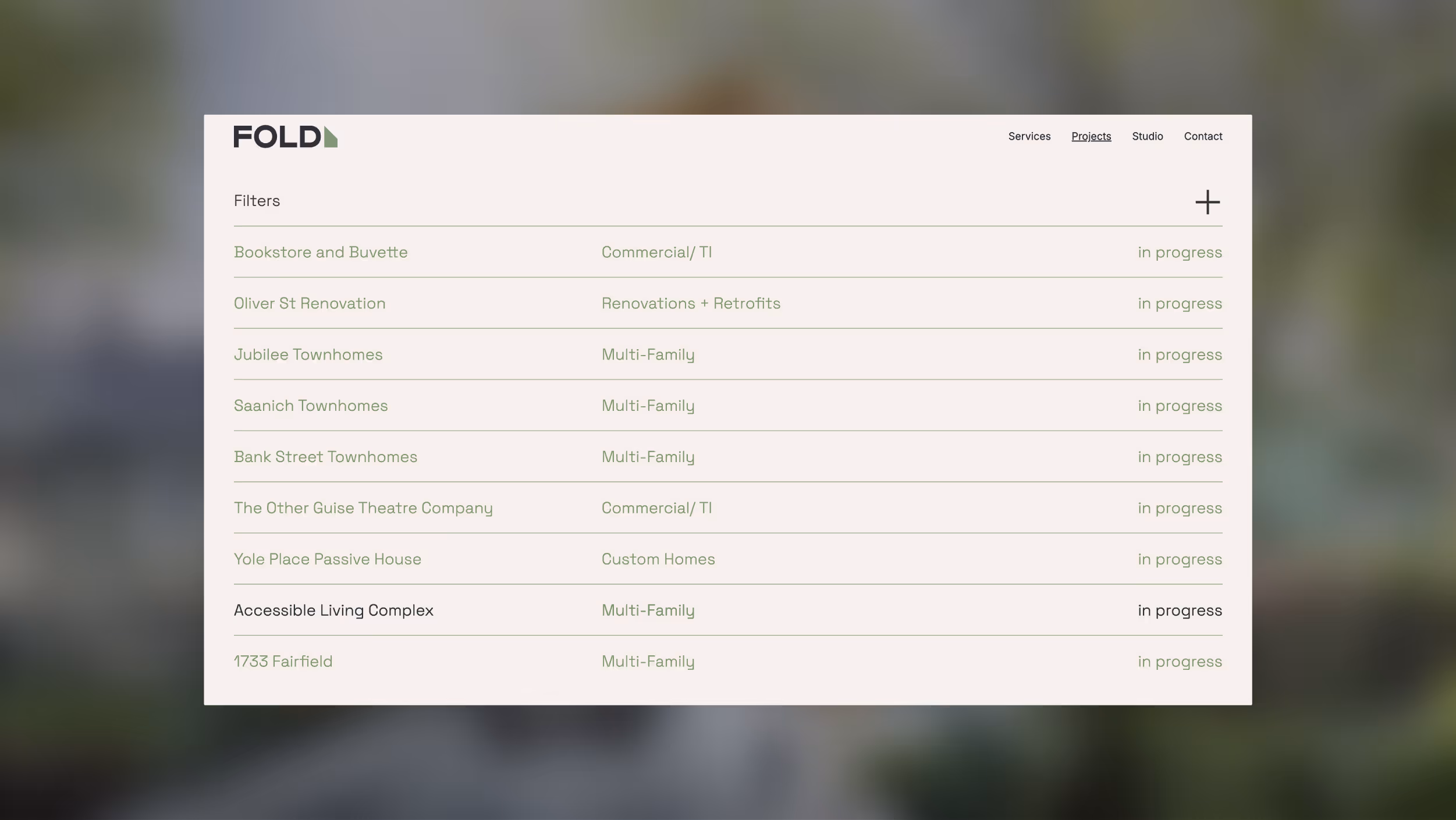
Task: Open the Studio nav link
Action: (1147, 136)
